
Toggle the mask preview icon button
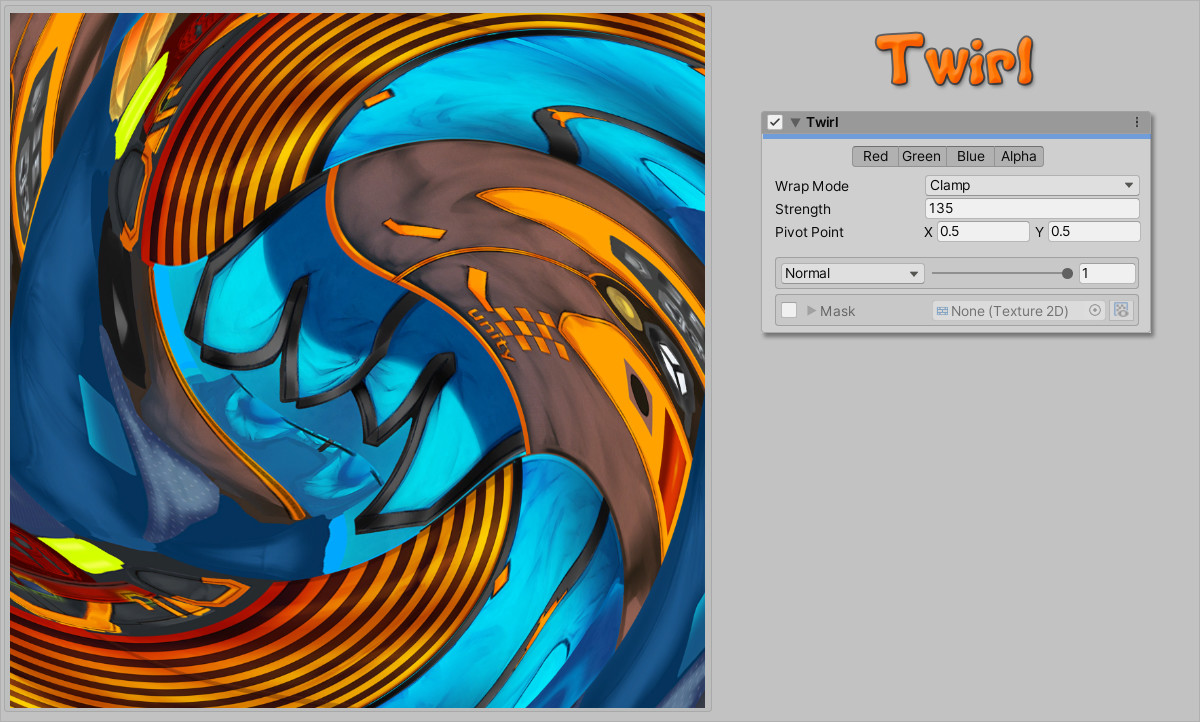[1121, 311]
